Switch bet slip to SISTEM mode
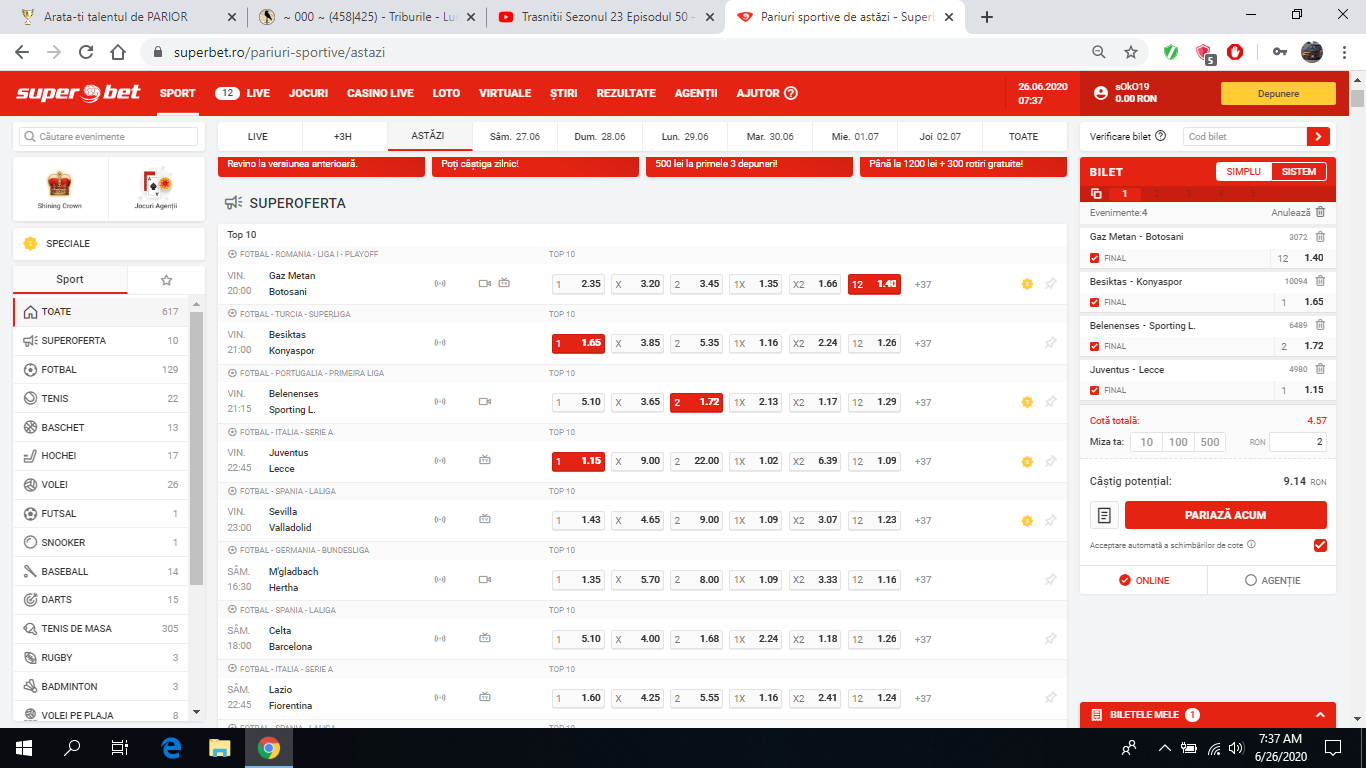 coord(1299,172)
